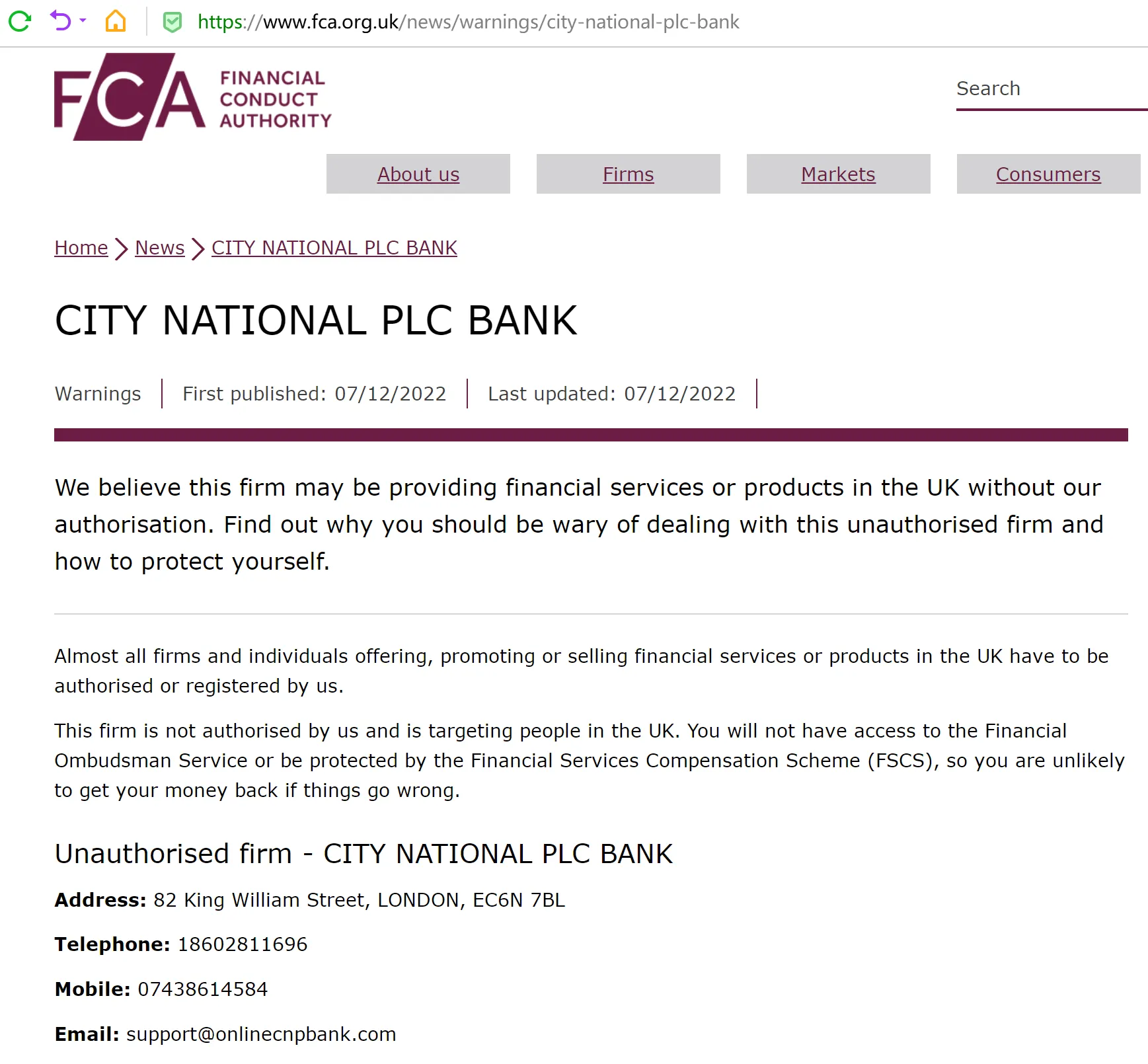This screenshot has width=1148, height=1064.
Task: Click the support@onlinecnpbank.com email text
Action: point(261,1034)
